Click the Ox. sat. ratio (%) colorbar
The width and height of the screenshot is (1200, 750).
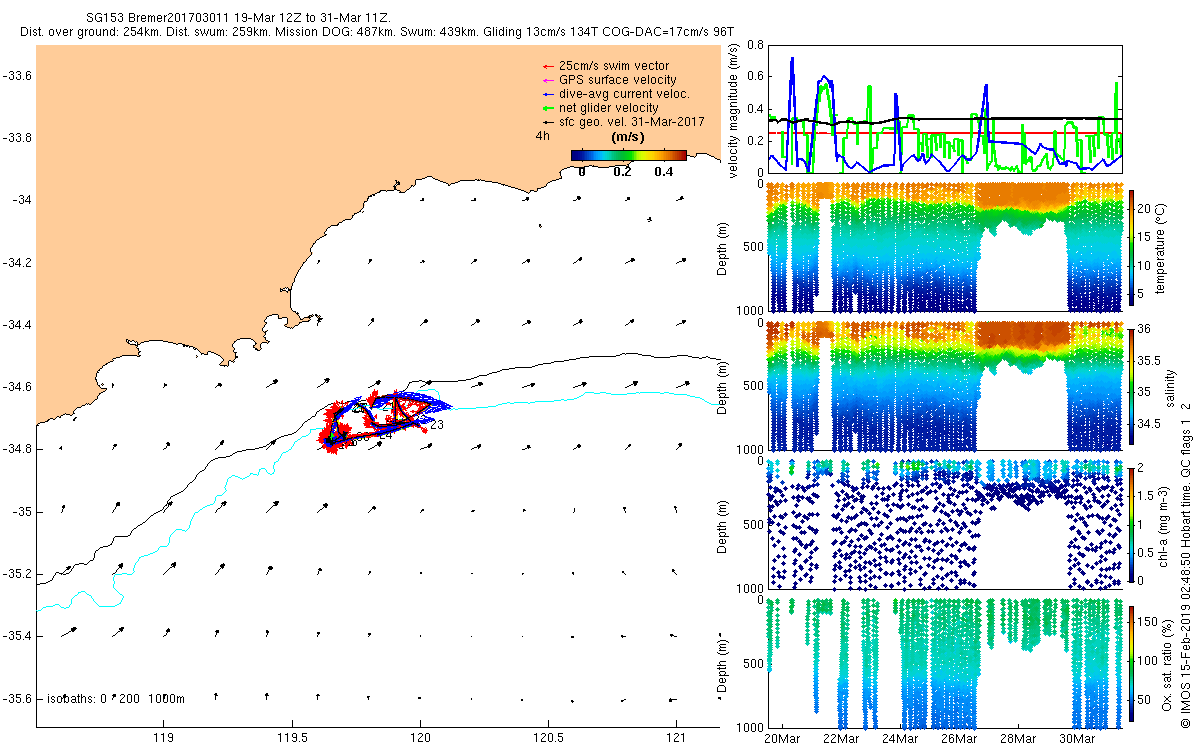(1131, 662)
